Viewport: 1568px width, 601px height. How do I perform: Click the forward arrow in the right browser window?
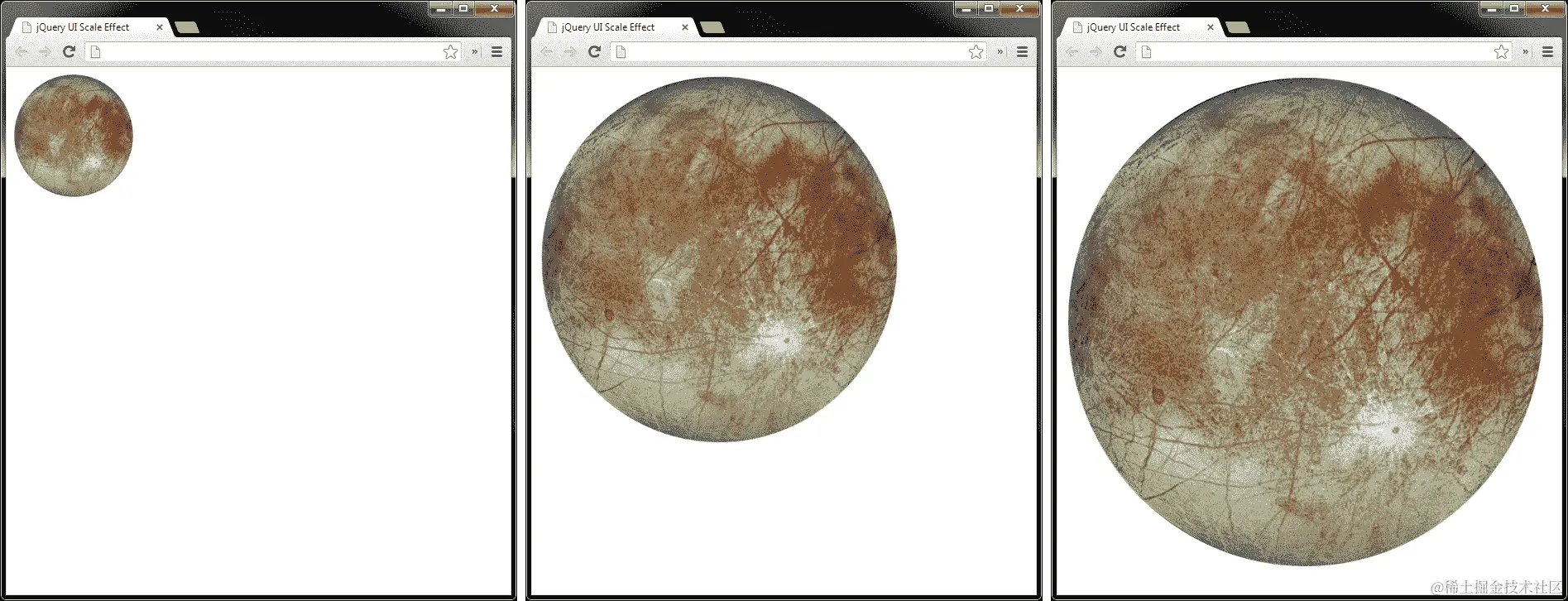click(x=1096, y=51)
